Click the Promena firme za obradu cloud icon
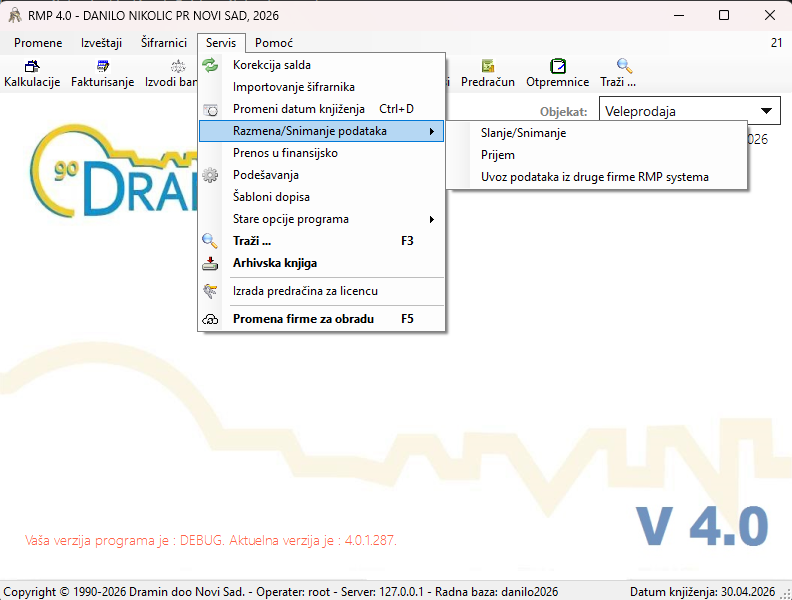Image resolution: width=792 pixels, height=600 pixels. coord(210,319)
